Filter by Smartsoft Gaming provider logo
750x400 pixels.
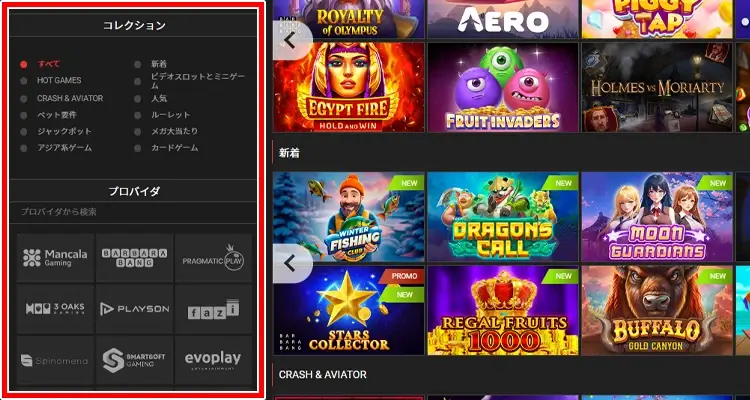(x=134, y=360)
